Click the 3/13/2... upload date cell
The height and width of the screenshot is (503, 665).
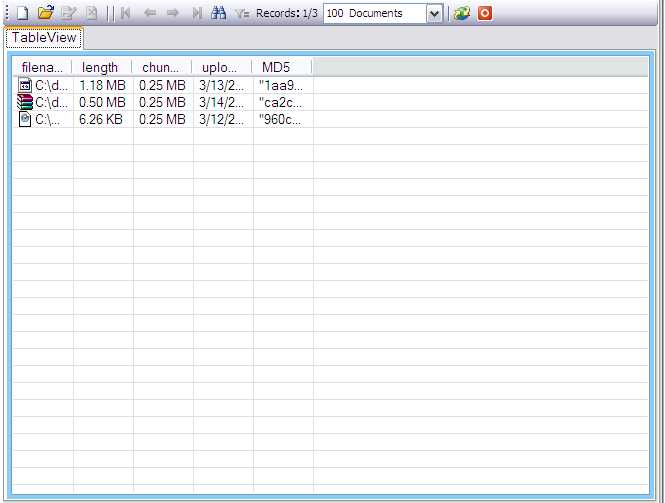pos(223,85)
